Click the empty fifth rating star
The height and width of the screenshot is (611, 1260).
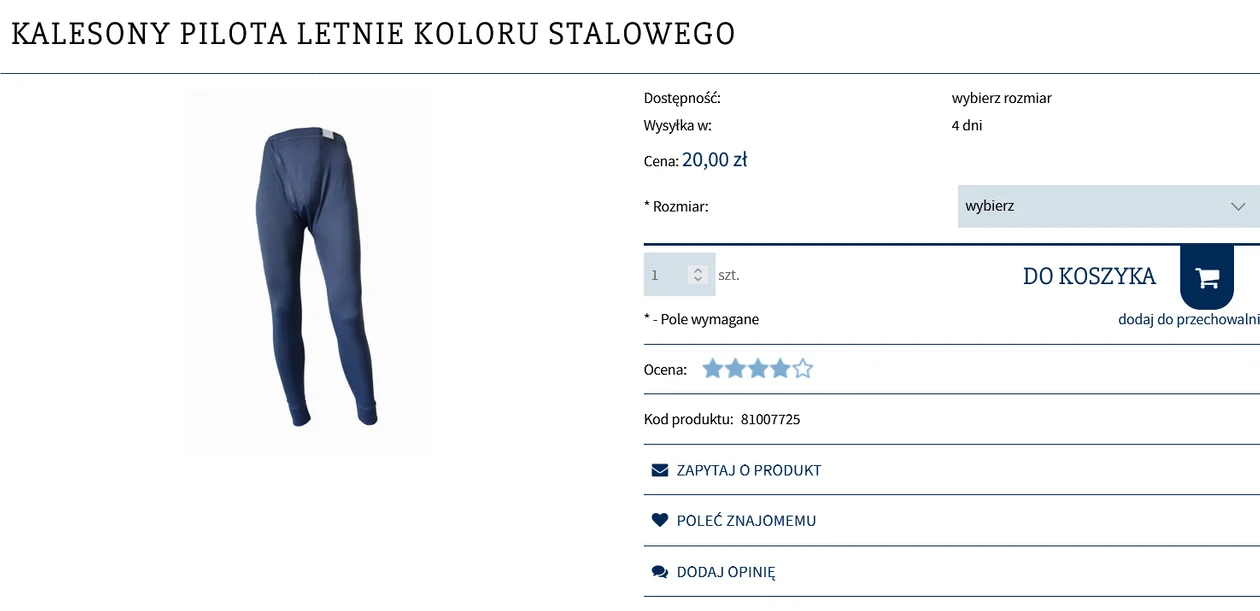point(802,369)
